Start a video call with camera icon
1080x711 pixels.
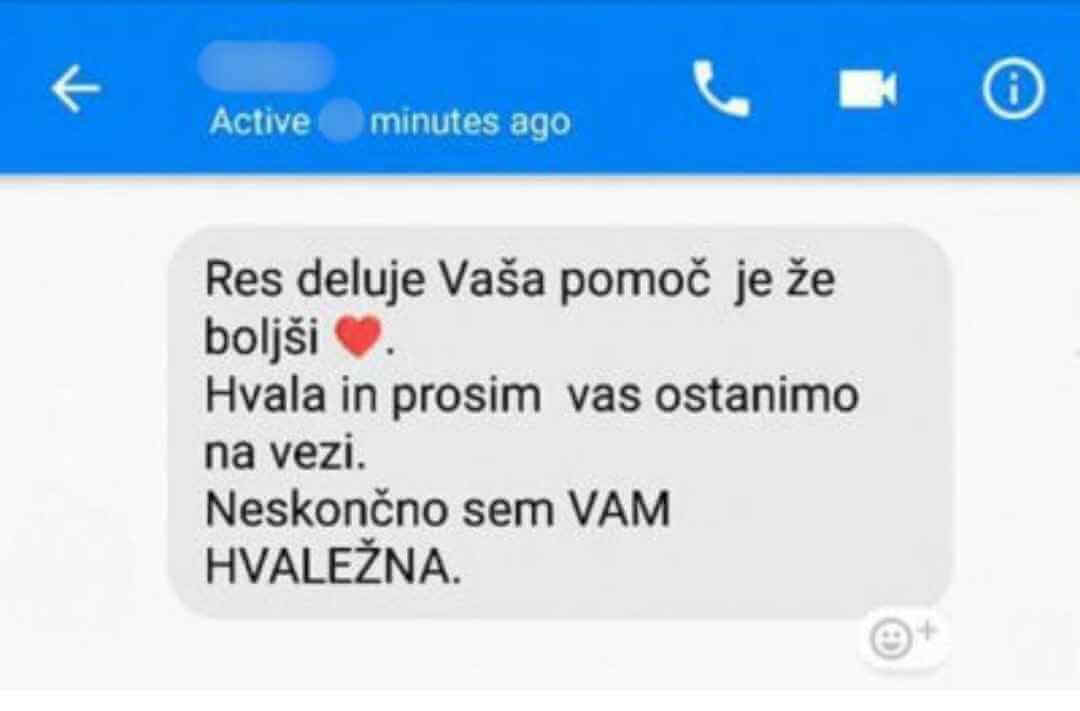(868, 89)
